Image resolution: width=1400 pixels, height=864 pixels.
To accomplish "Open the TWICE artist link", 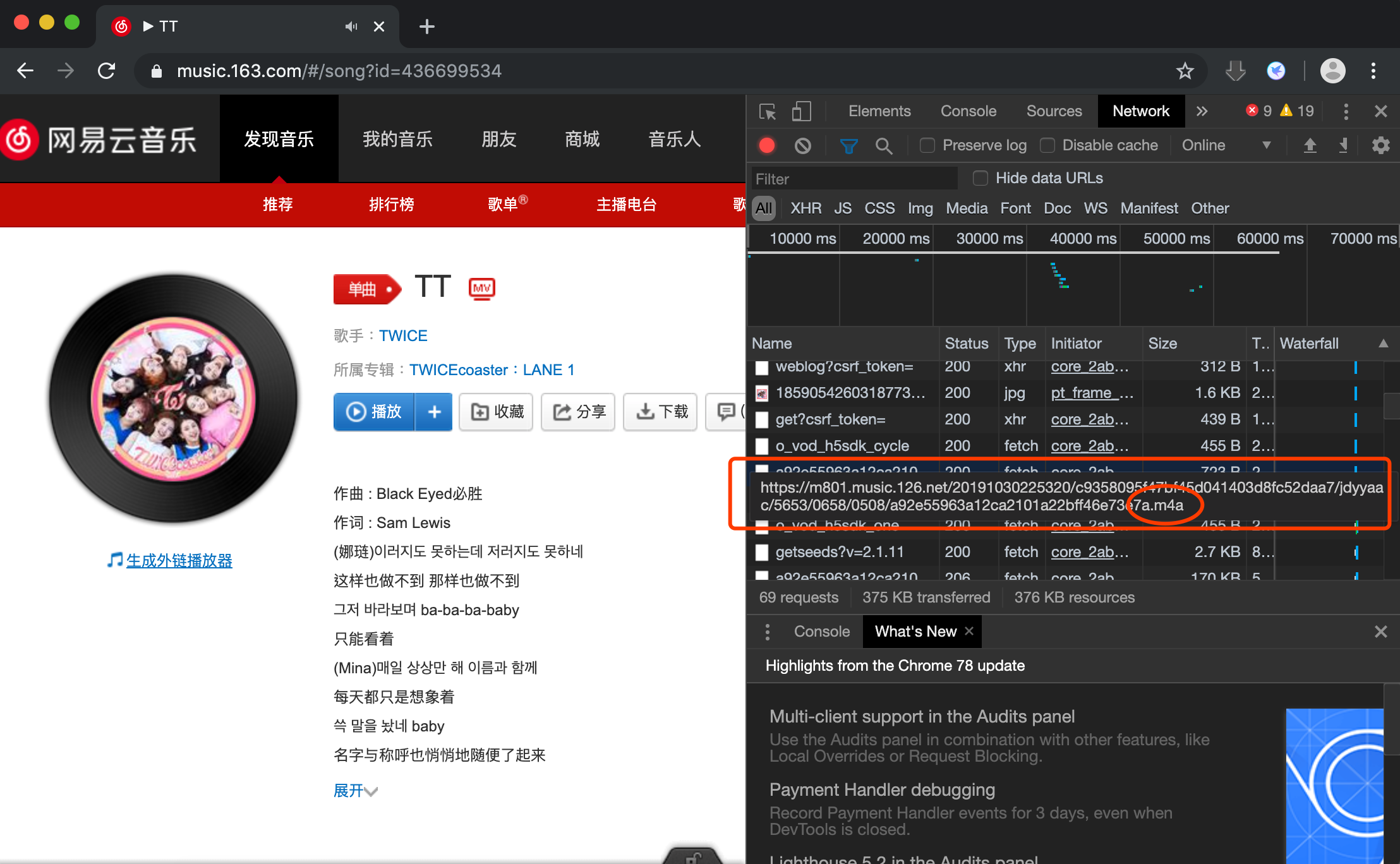I will [x=403, y=336].
